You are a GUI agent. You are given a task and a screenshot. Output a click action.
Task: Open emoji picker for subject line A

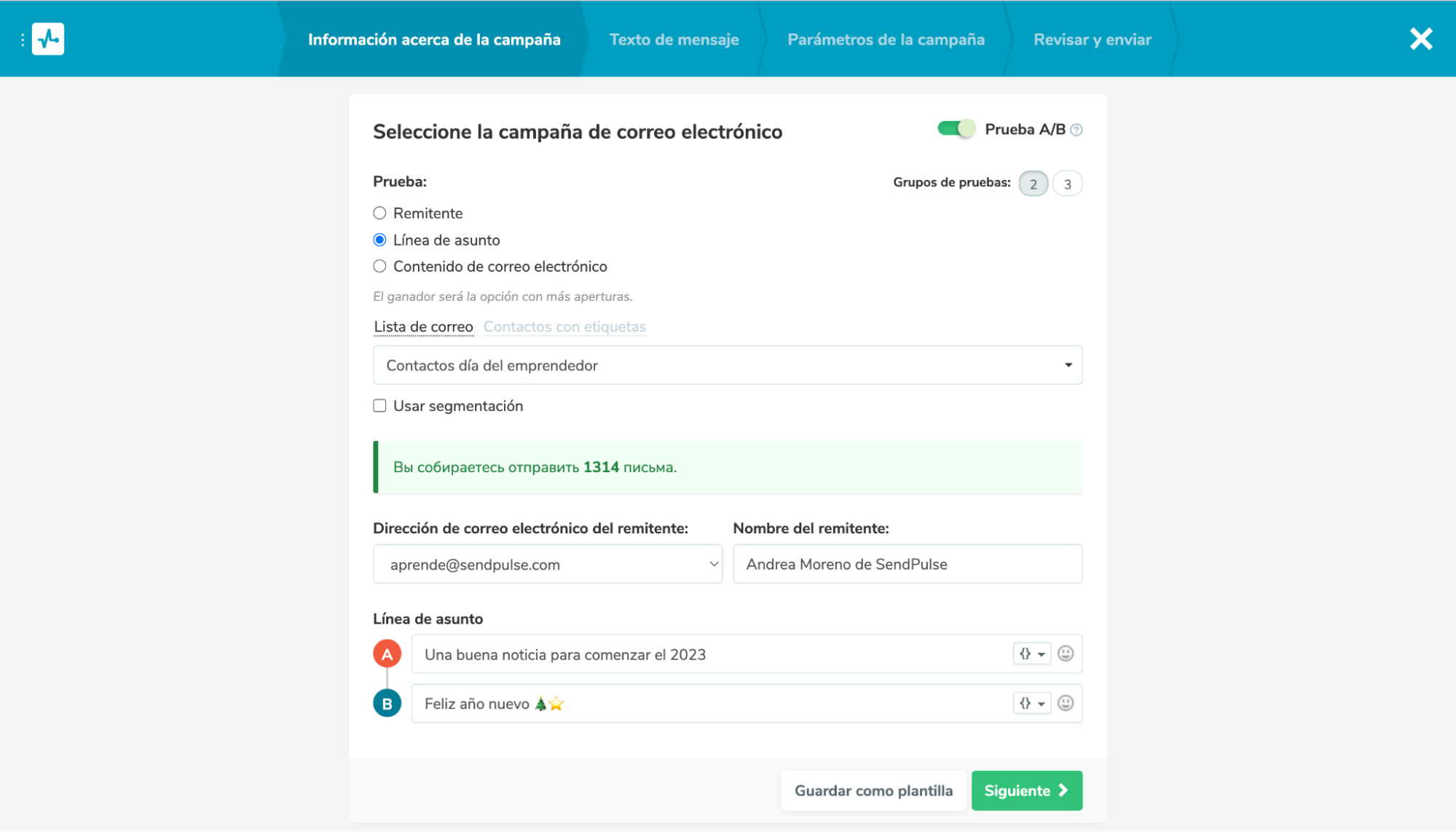1065,654
